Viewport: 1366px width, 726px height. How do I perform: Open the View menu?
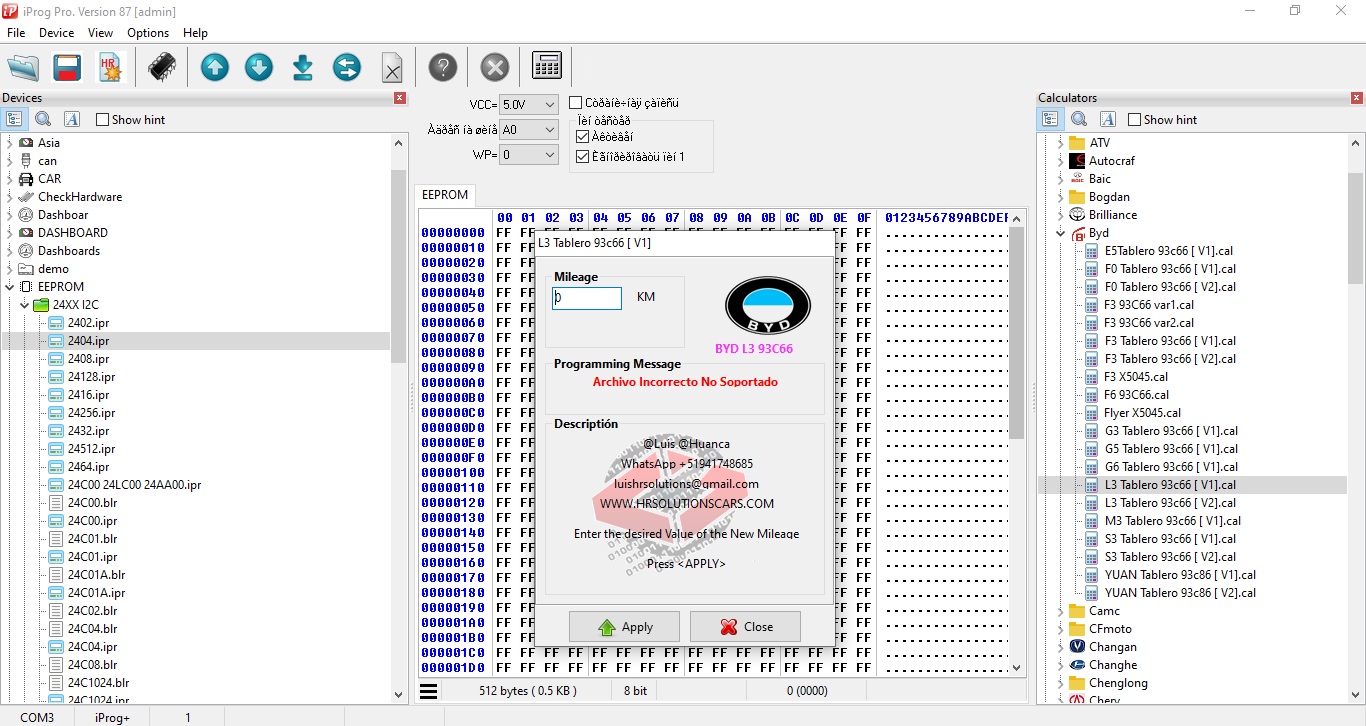[101, 33]
